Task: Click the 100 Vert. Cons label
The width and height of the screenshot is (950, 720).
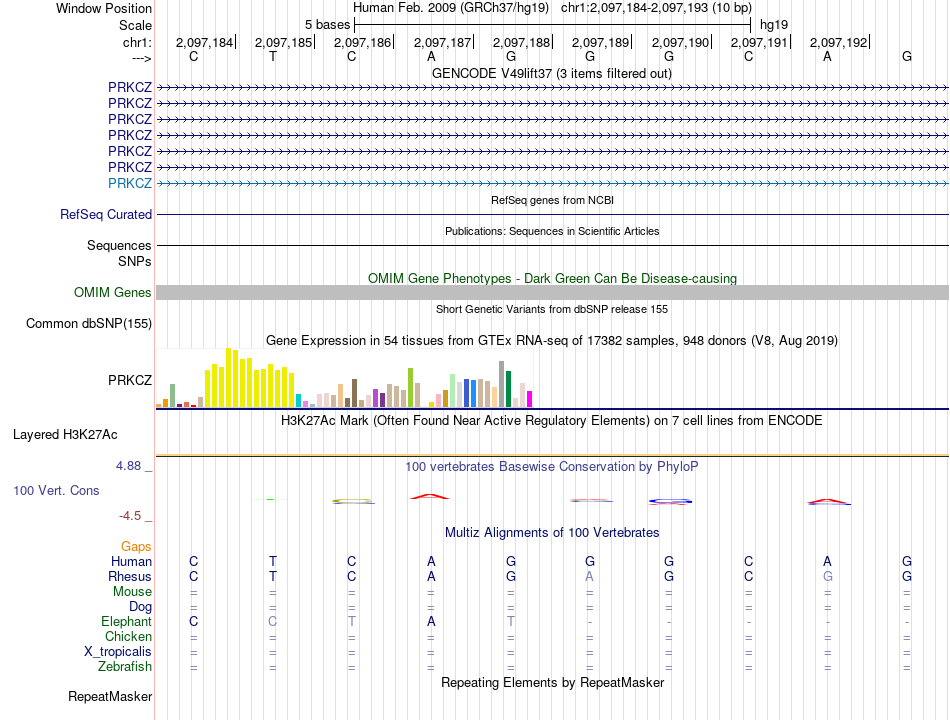Action: tap(56, 490)
